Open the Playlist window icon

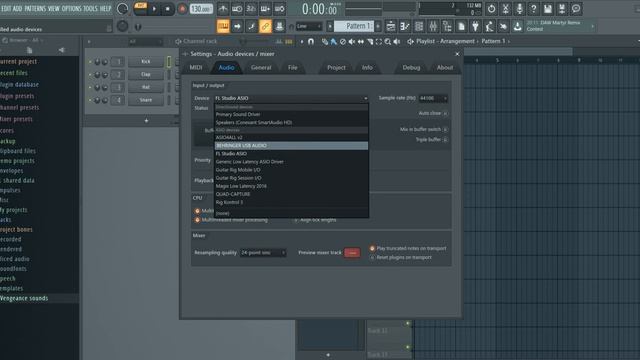pos(391,27)
